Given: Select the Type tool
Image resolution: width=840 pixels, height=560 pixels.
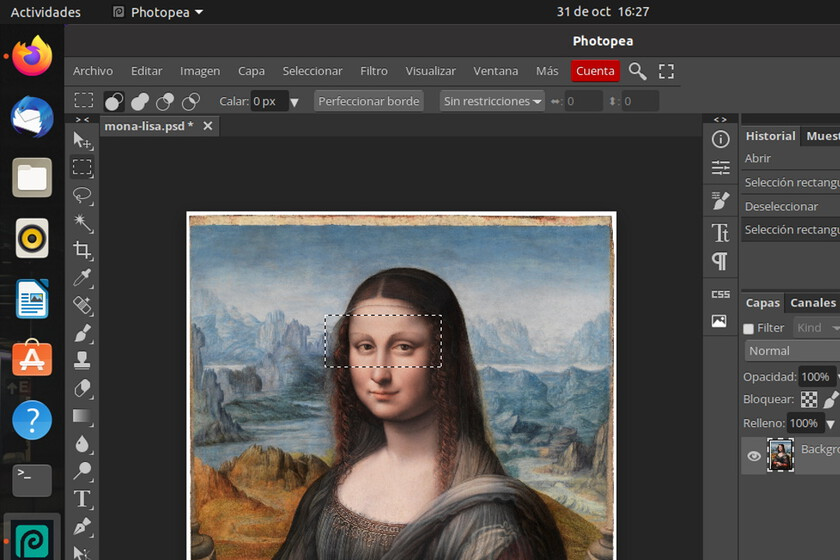Looking at the screenshot, I should coord(83,498).
